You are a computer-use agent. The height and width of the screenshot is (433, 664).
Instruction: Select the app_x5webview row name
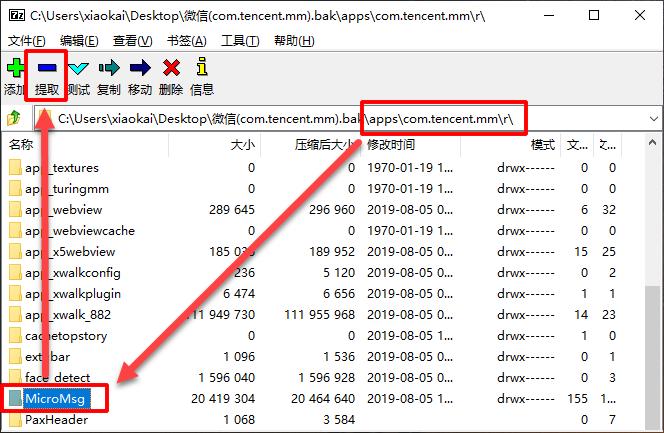tap(70, 252)
